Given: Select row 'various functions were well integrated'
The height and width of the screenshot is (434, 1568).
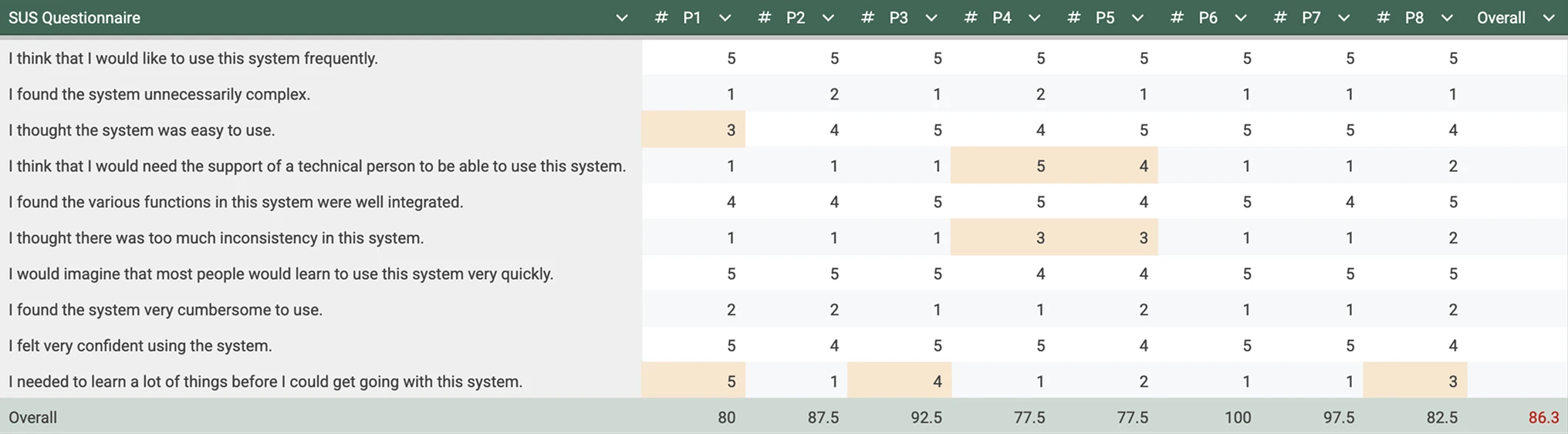Looking at the screenshot, I should (784, 202).
